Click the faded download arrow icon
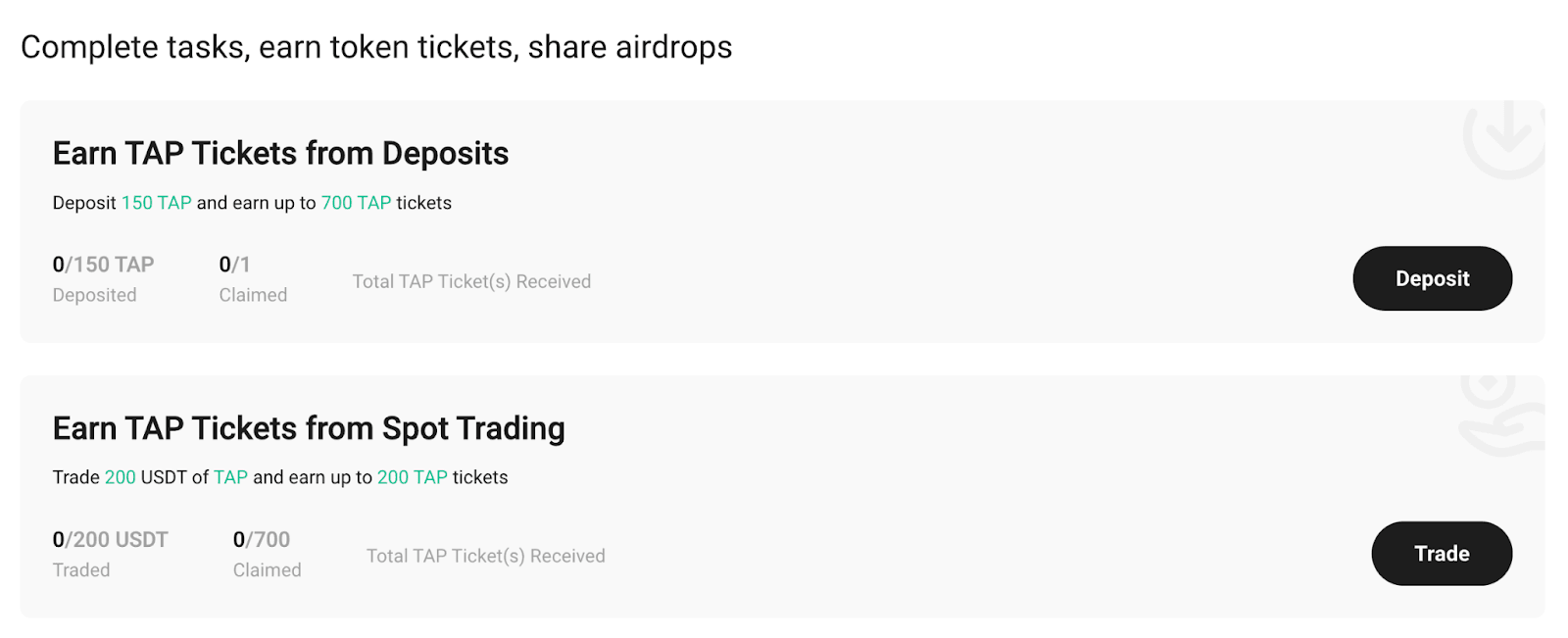The height and width of the screenshot is (638, 1568). [x=1504, y=139]
